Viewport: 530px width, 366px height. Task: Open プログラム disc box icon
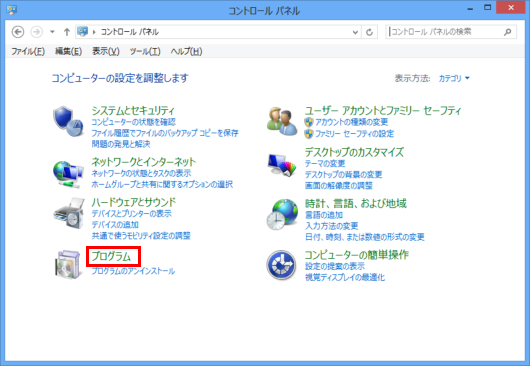[68, 265]
